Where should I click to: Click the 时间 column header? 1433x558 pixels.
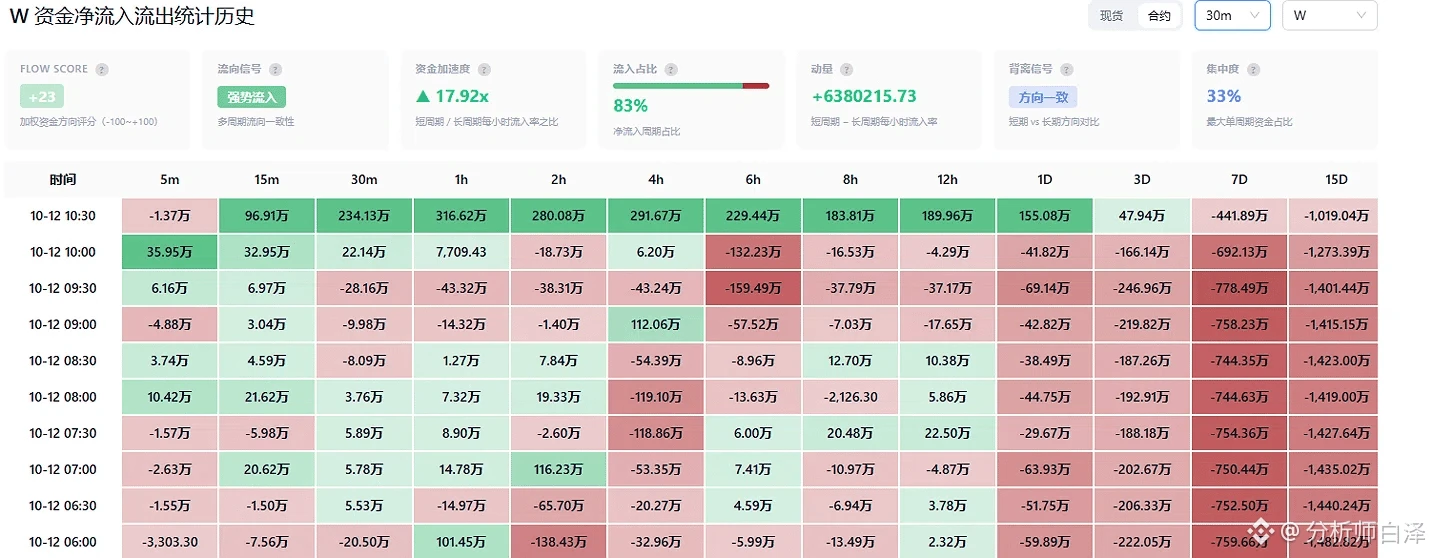(63, 180)
